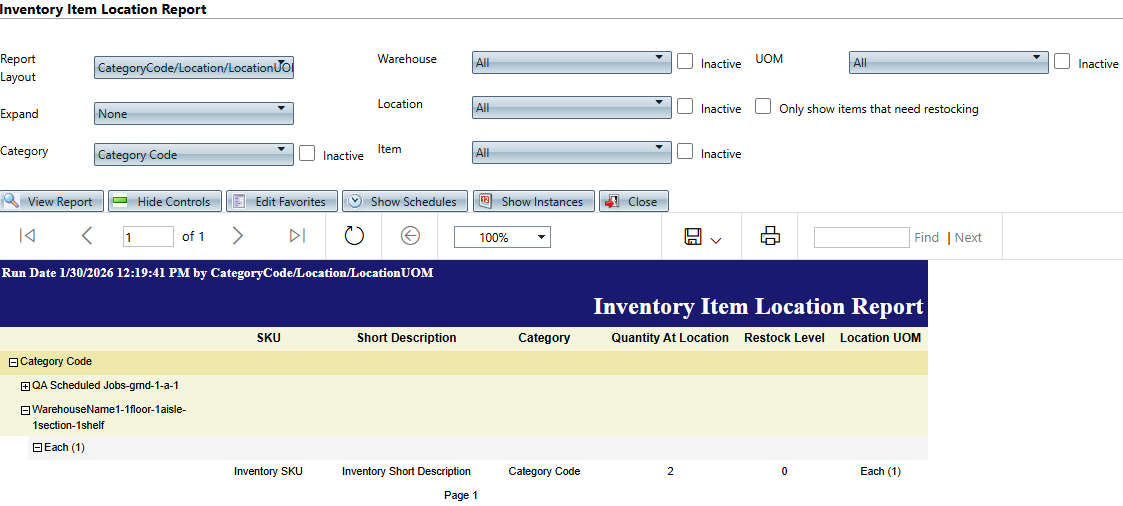Image resolution: width=1123 pixels, height=506 pixels.
Task: Click the Hide Controls button
Action: pyautogui.click(x=163, y=201)
